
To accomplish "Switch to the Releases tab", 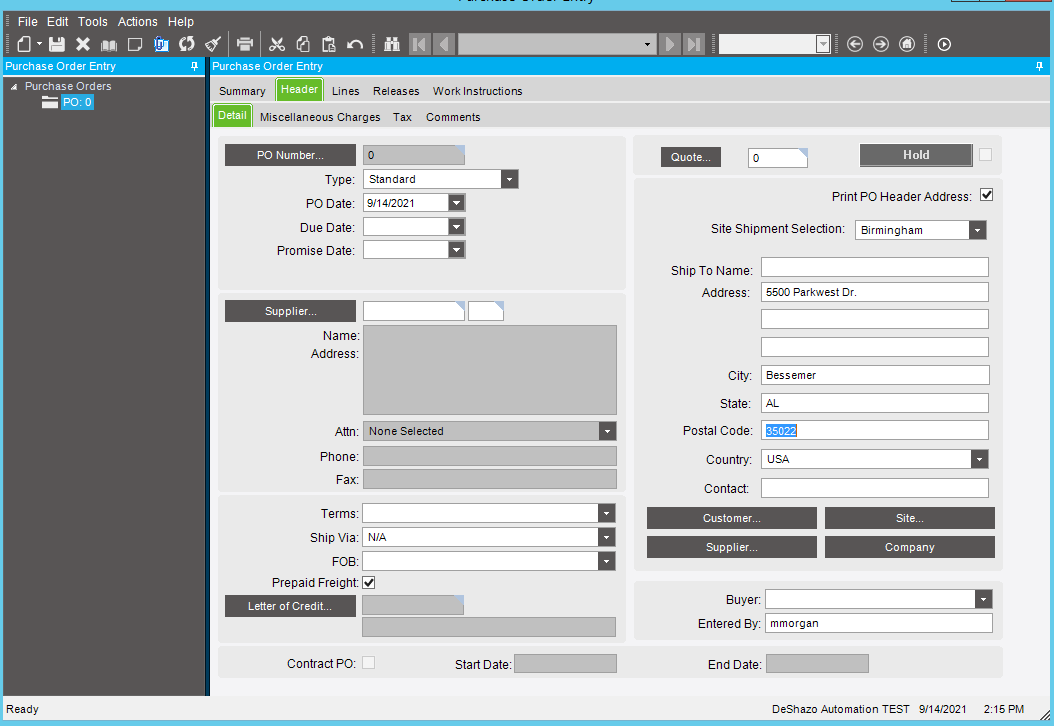I will 396,91.
